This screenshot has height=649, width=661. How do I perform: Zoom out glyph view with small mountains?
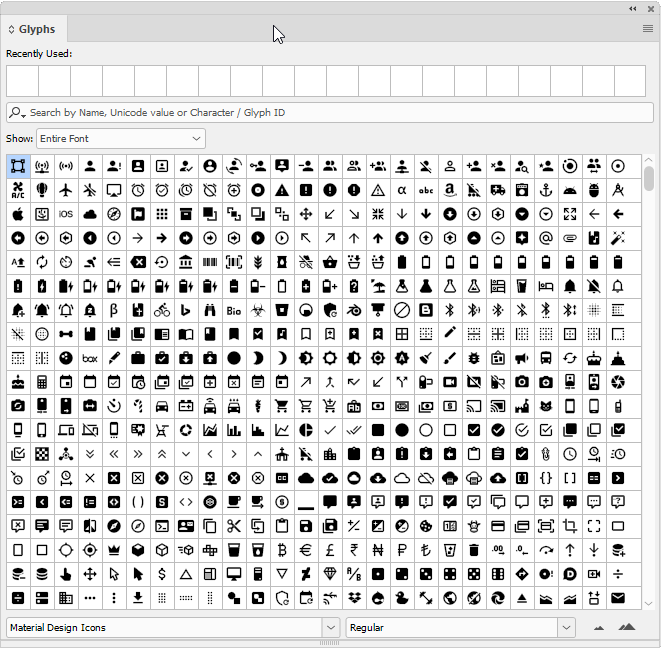599,628
